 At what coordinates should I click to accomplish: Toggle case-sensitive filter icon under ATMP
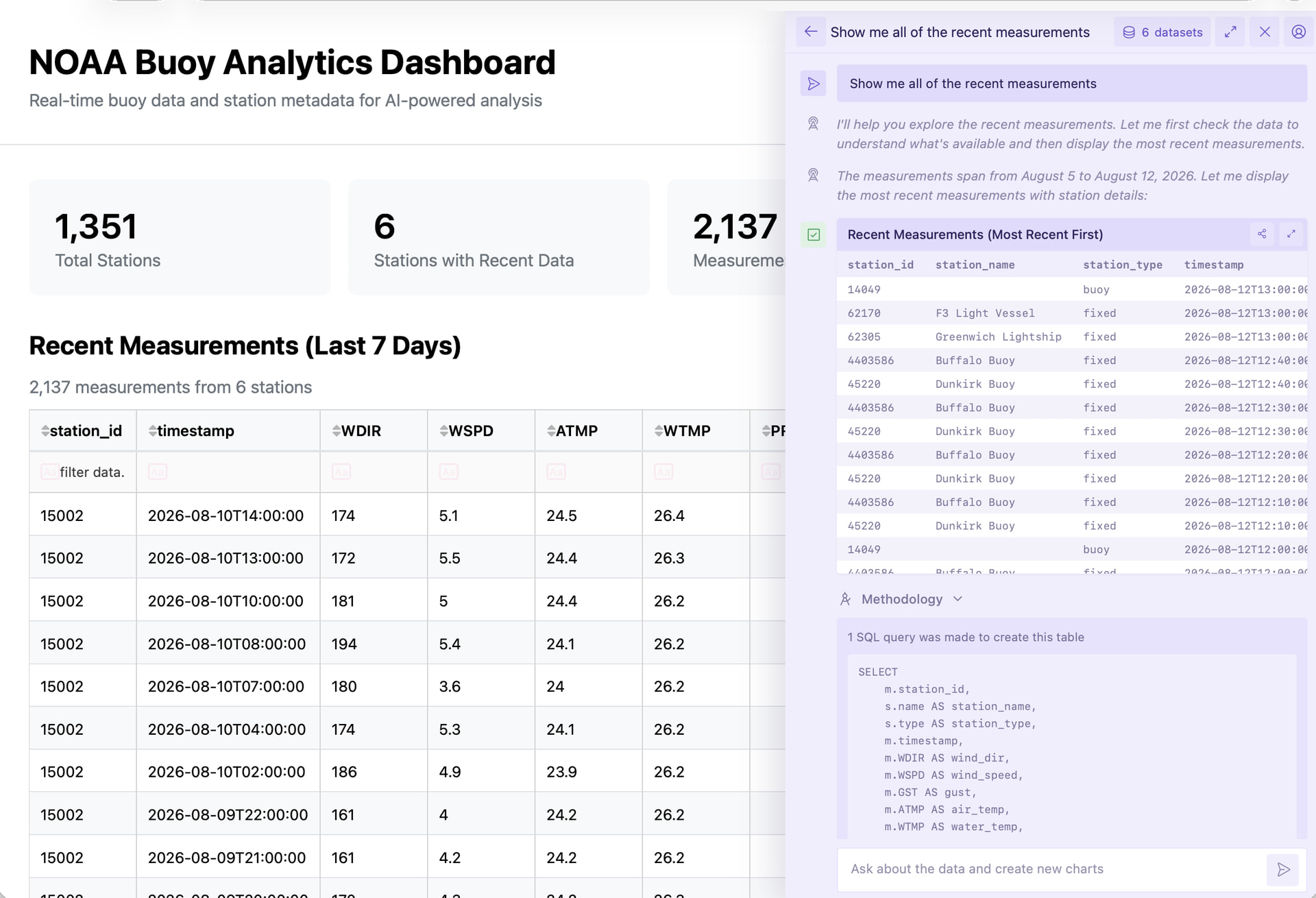pyautogui.click(x=556, y=472)
